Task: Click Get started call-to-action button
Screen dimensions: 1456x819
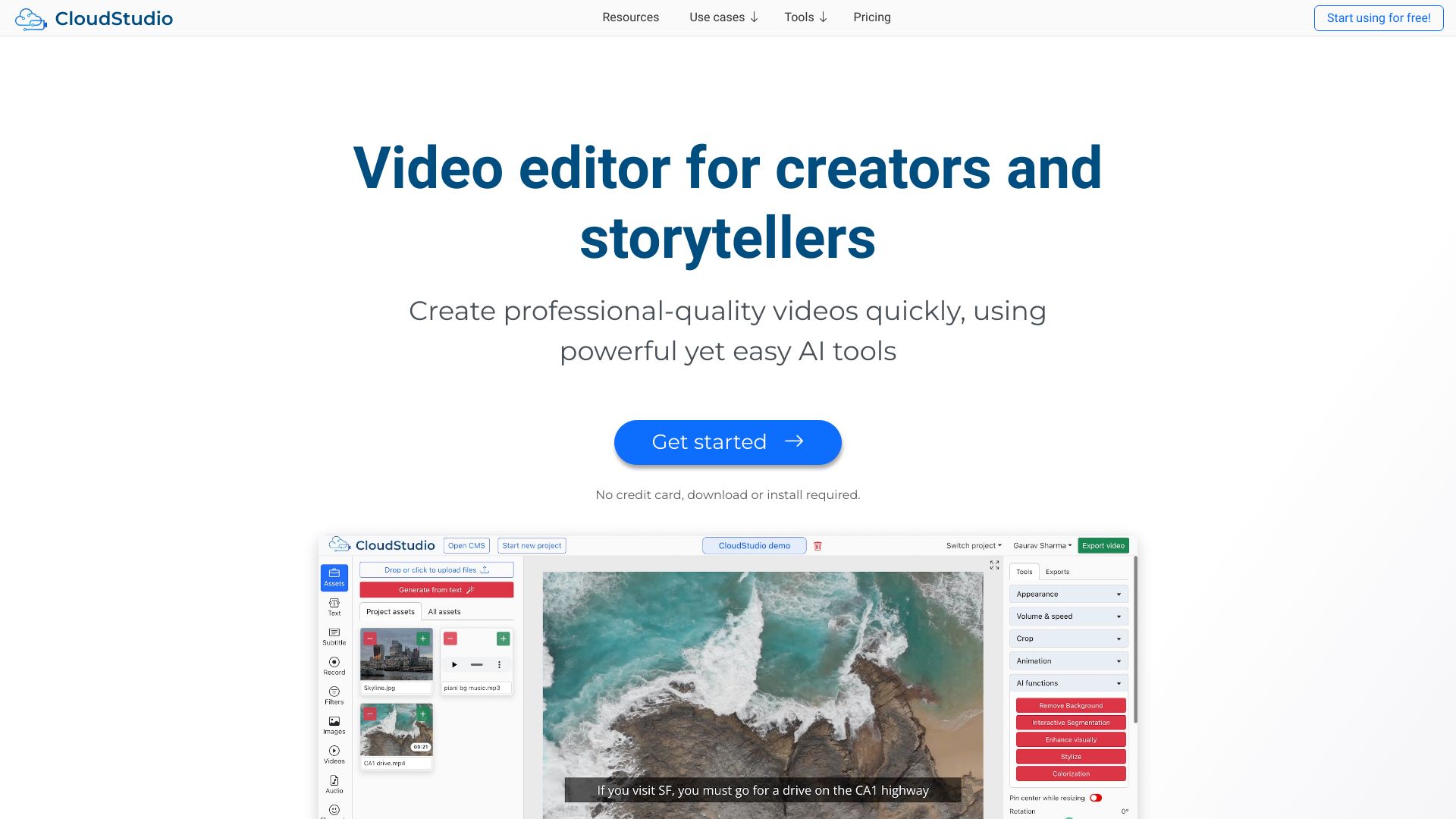Action: pyautogui.click(x=728, y=442)
